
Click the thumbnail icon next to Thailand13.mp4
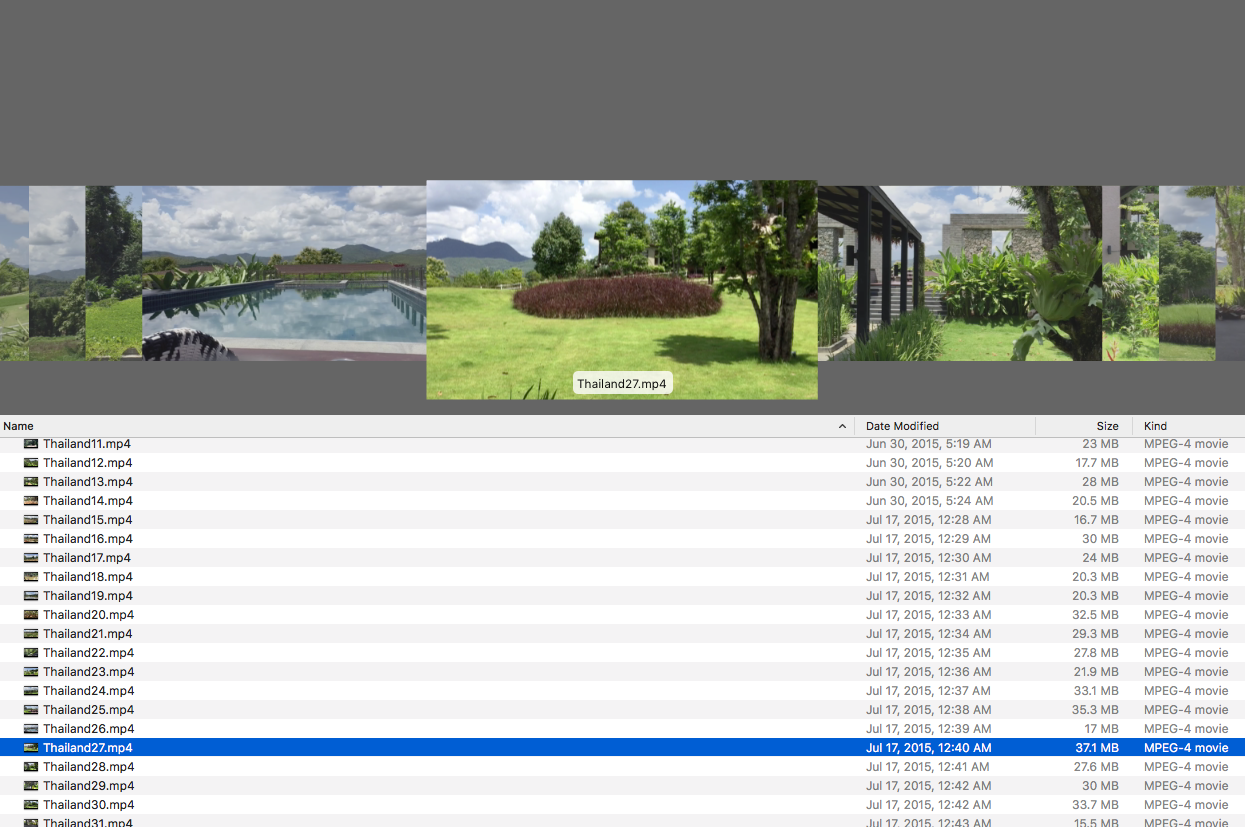[31, 482]
